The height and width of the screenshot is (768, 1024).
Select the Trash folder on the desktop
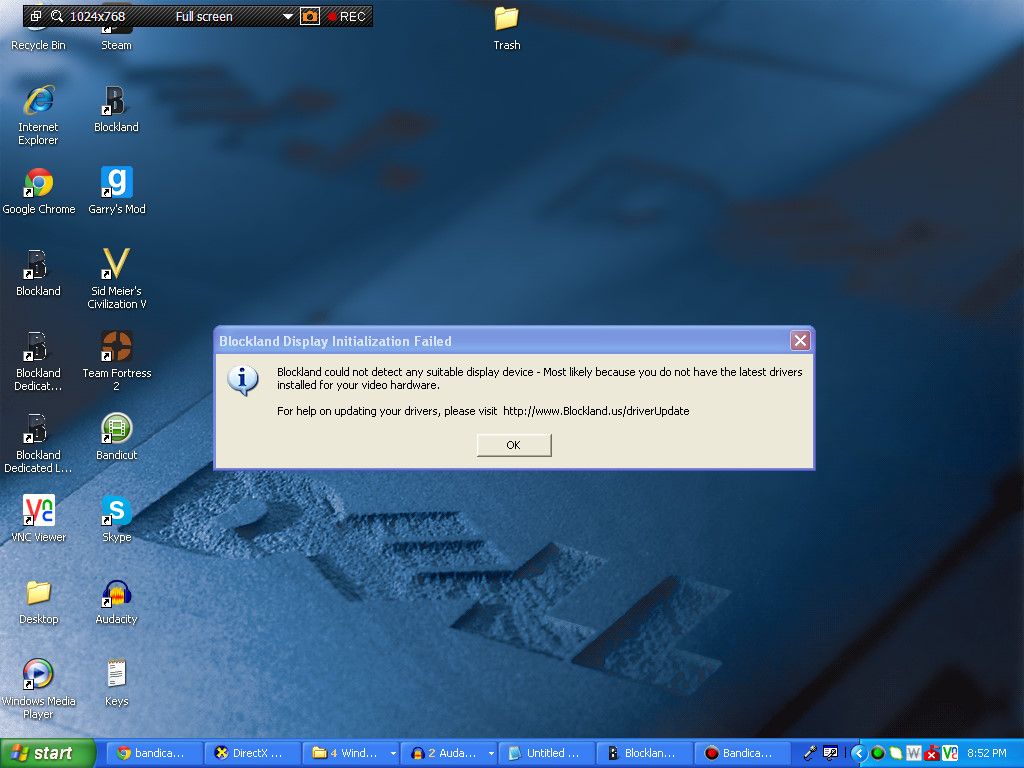tap(507, 29)
